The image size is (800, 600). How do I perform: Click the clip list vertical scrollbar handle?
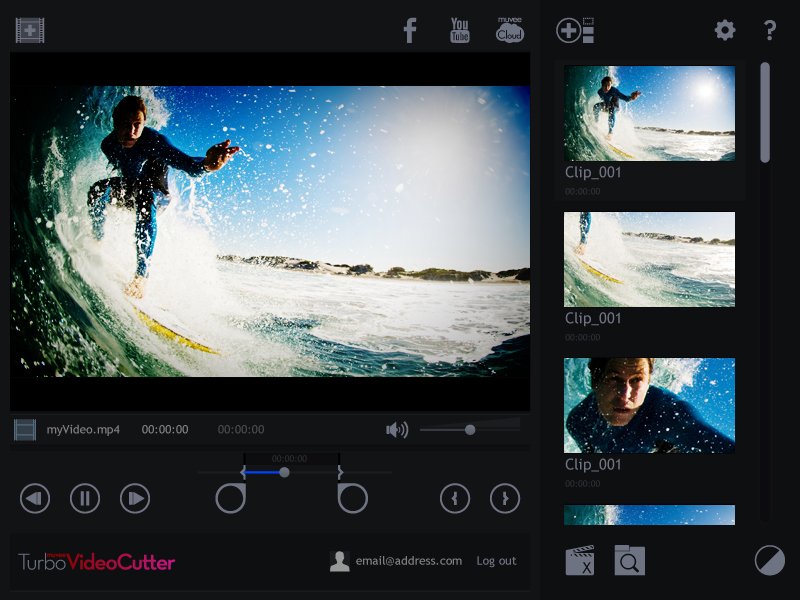764,112
